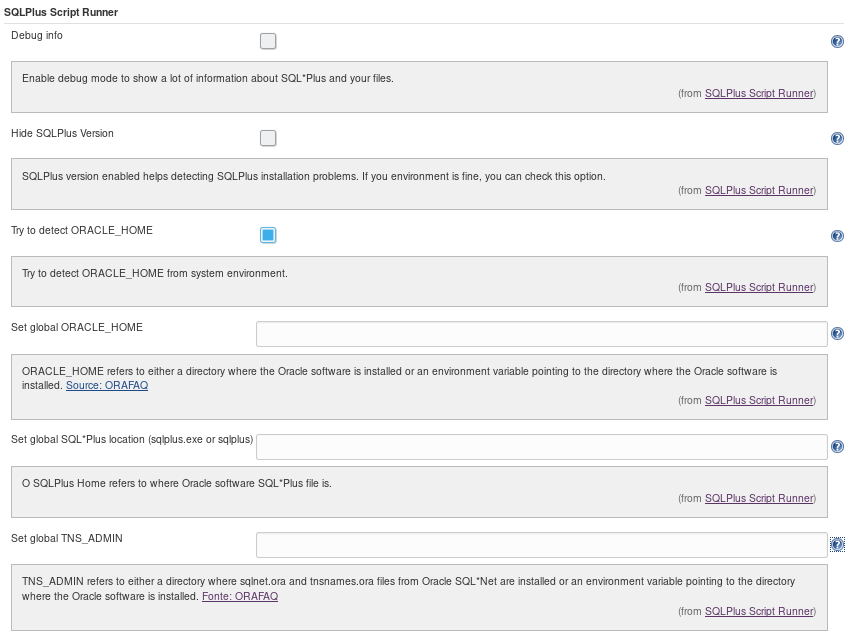Click the SQLPlus Script Runner section heading

(61, 12)
